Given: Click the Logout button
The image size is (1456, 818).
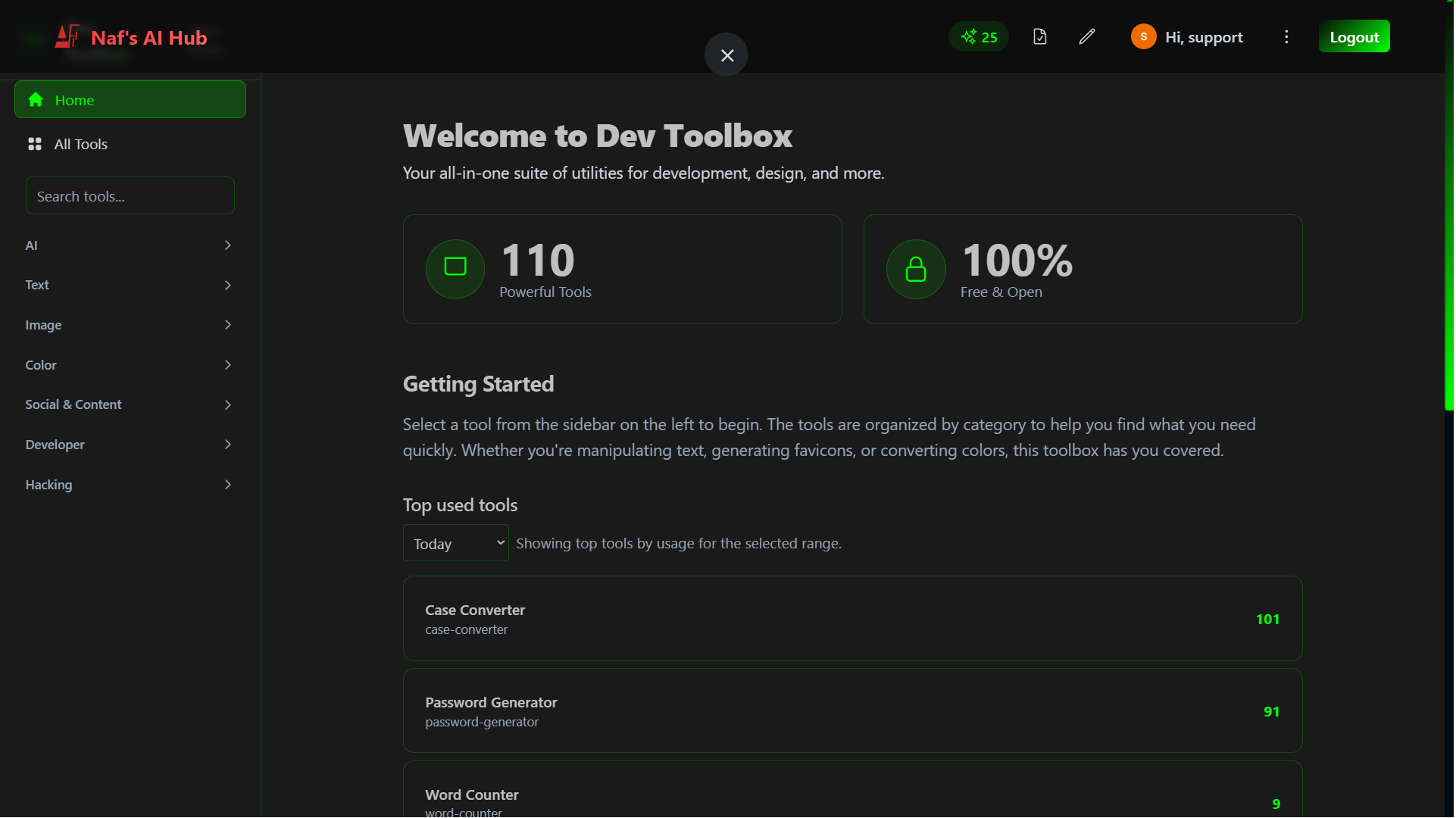Looking at the screenshot, I should [1354, 36].
